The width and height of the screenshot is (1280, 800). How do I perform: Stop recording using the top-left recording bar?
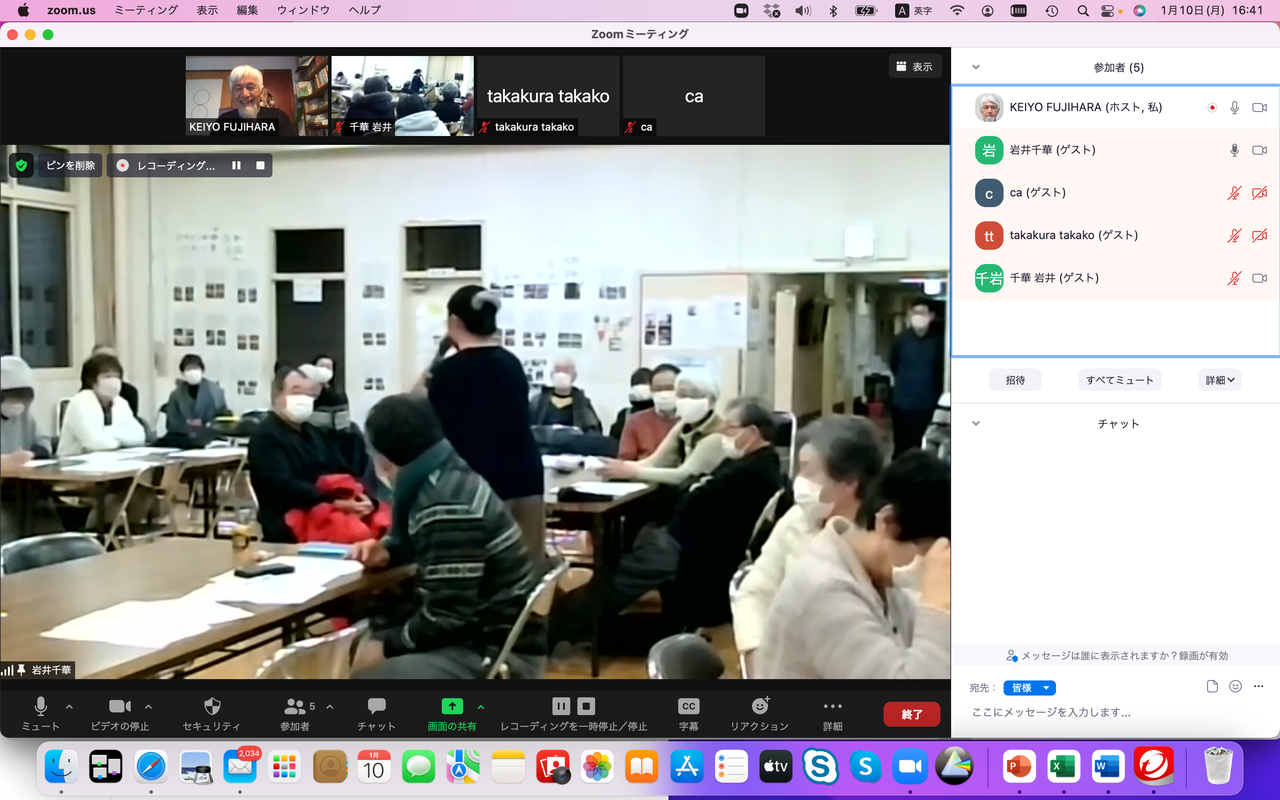(x=260, y=165)
